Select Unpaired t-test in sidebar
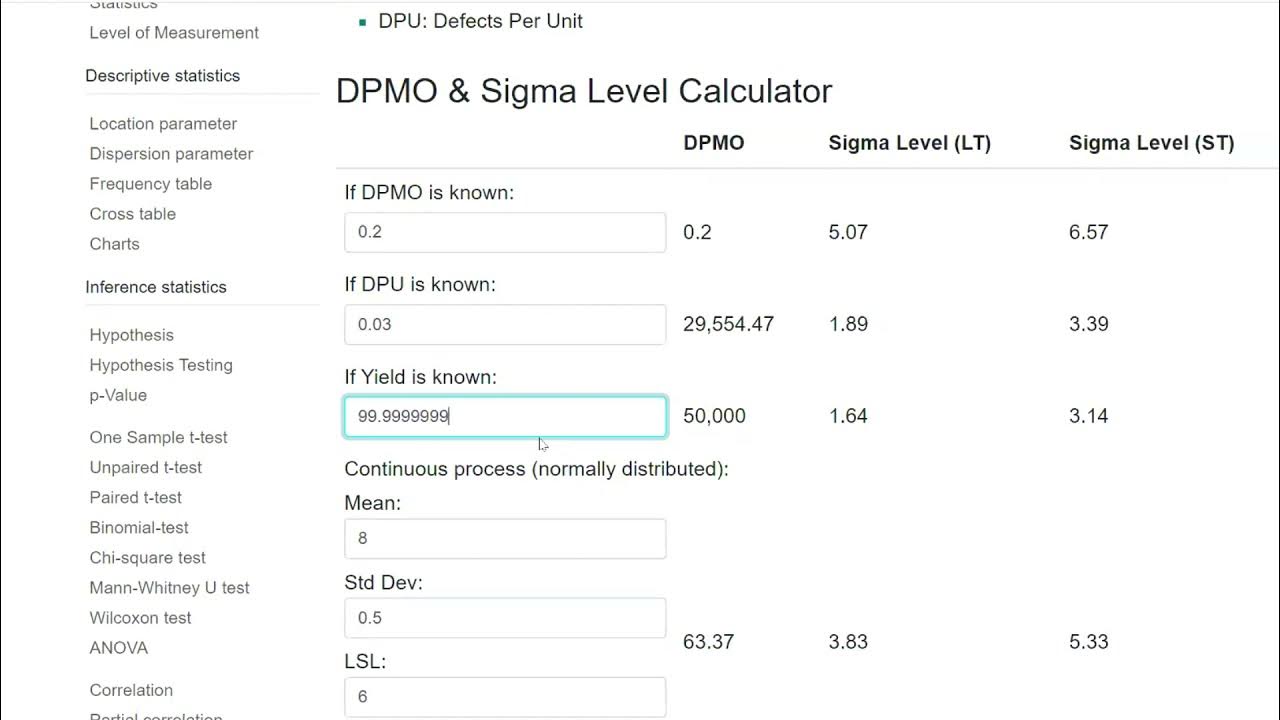Viewport: 1280px width, 720px height. click(x=145, y=468)
